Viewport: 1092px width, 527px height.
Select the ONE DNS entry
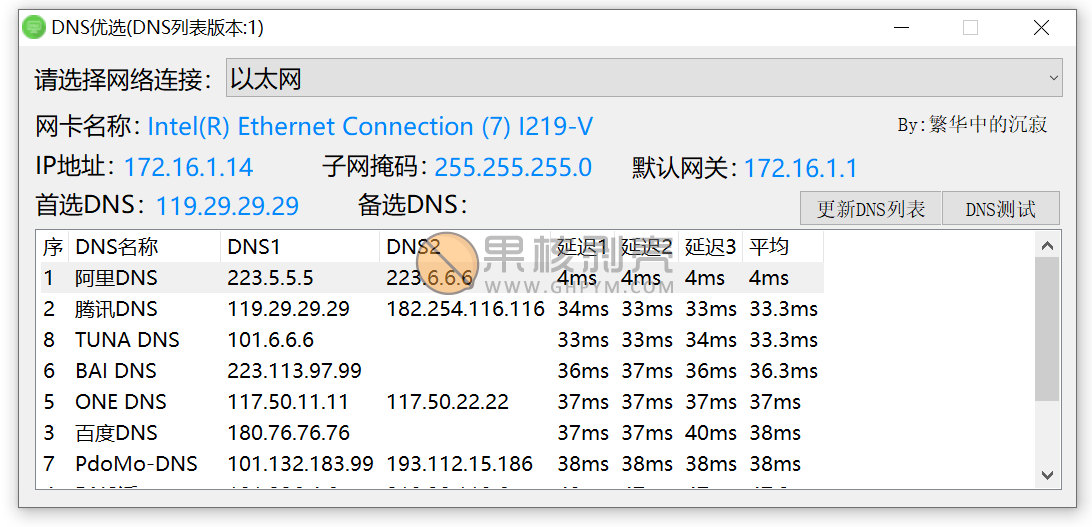coord(431,402)
